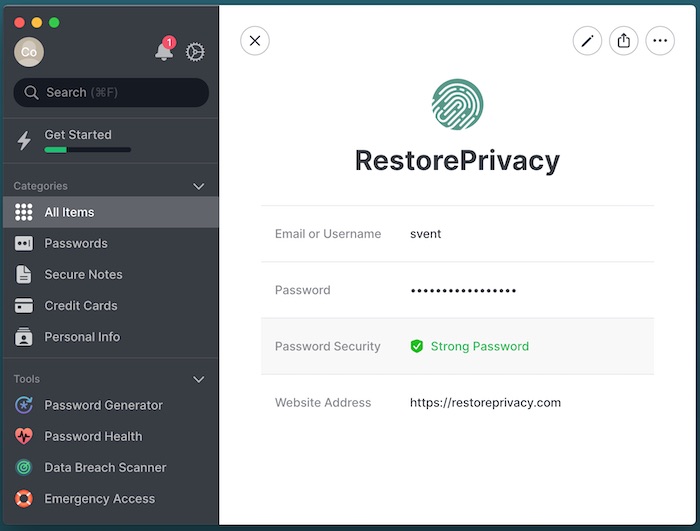
Task: Click the Website Address label
Action: click(x=323, y=403)
